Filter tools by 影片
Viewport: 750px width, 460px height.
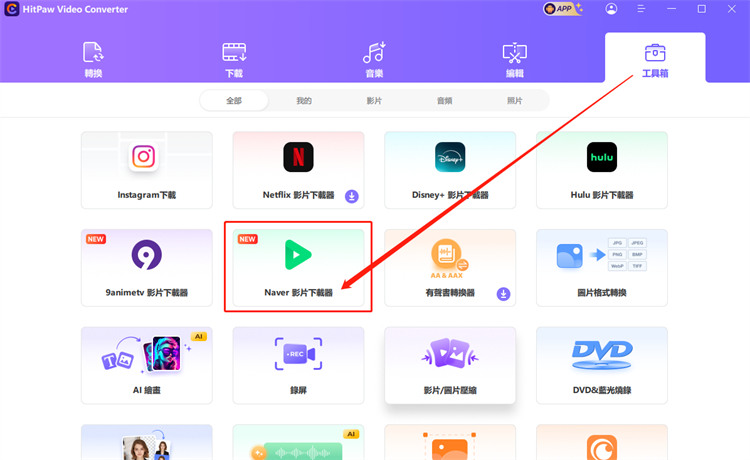tap(374, 100)
